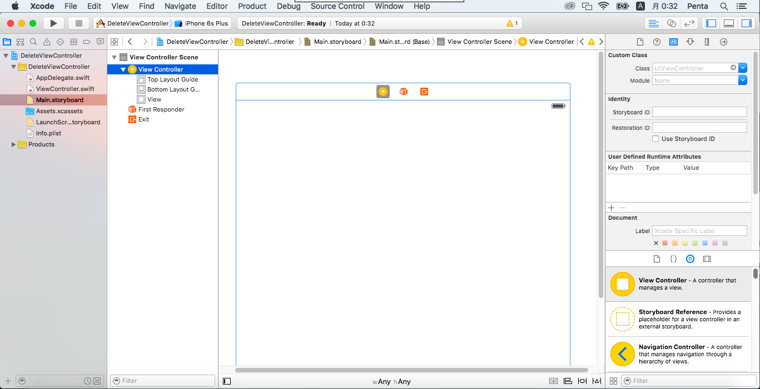Pick the blue document label color
760x389 pixels.
[705, 243]
